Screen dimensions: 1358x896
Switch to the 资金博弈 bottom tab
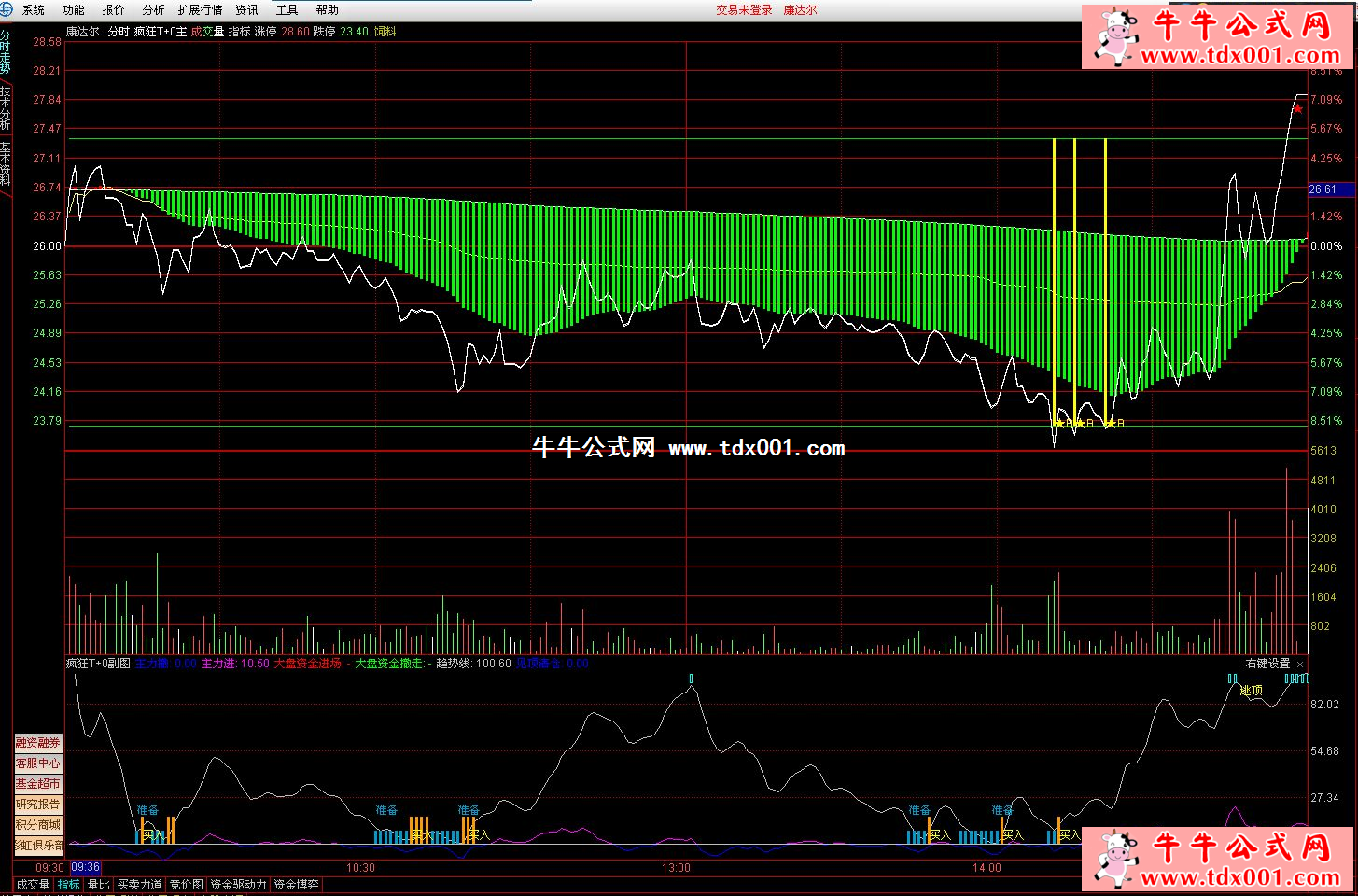[x=296, y=884]
